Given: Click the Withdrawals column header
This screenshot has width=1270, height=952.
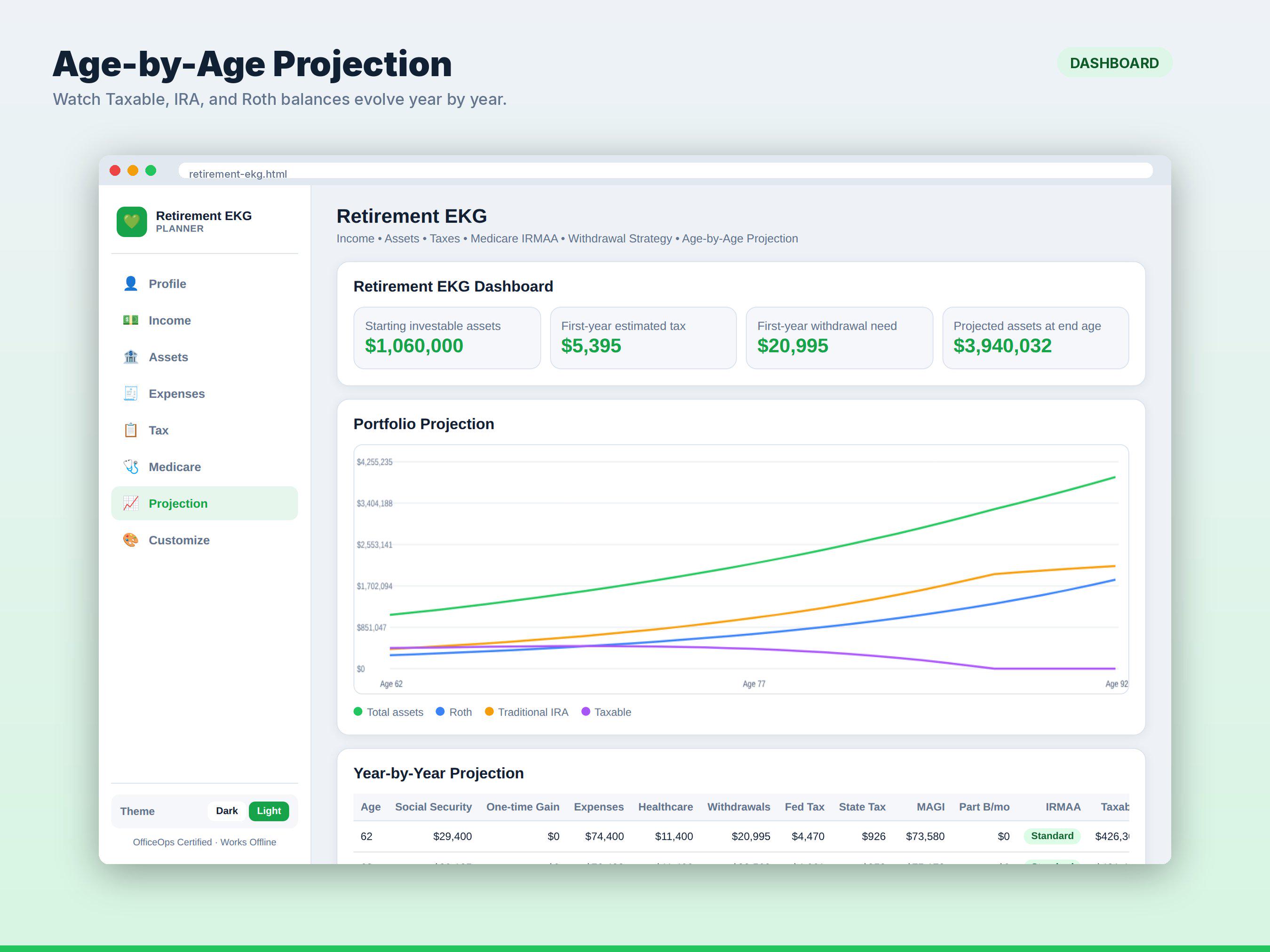Looking at the screenshot, I should (x=739, y=807).
